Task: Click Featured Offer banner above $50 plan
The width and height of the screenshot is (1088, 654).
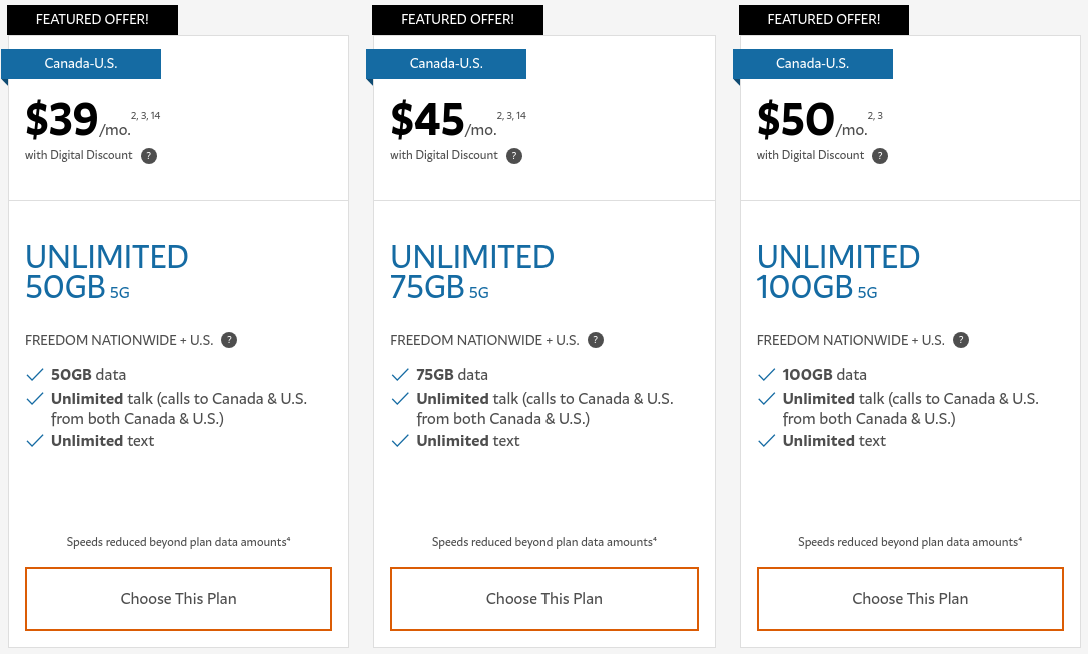Action: [x=824, y=19]
